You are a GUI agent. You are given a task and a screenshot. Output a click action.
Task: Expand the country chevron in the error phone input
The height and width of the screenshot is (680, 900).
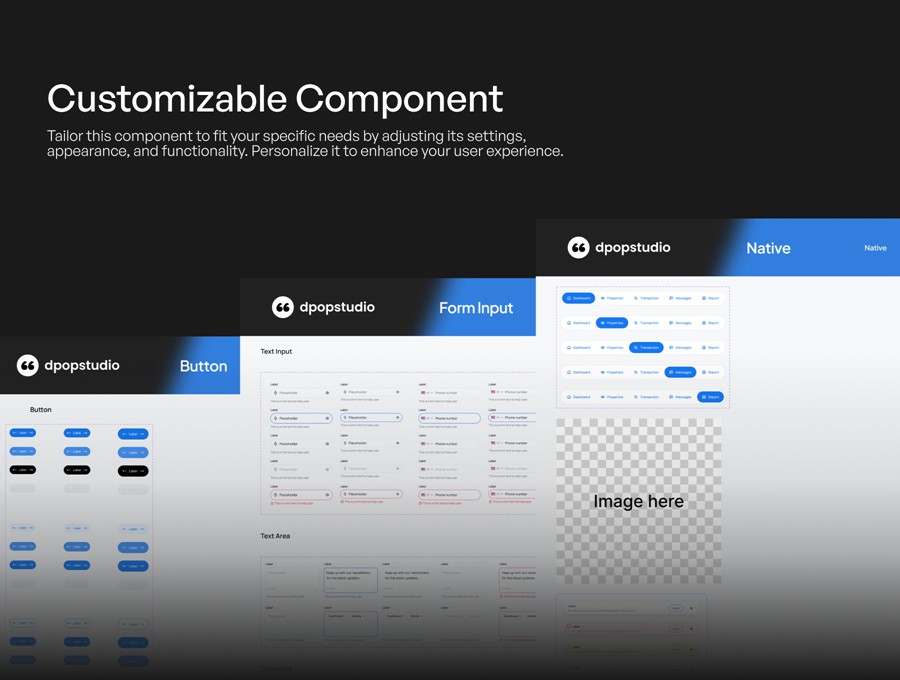(431, 494)
